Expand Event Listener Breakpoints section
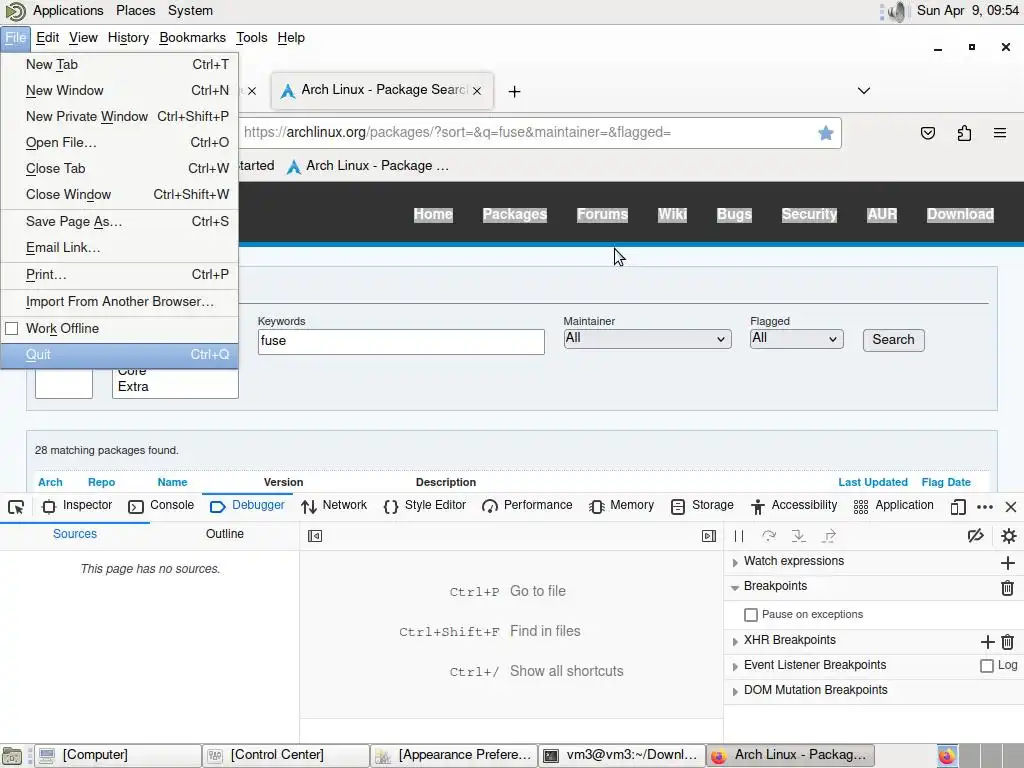Viewport: 1024px width, 768px height. point(735,667)
